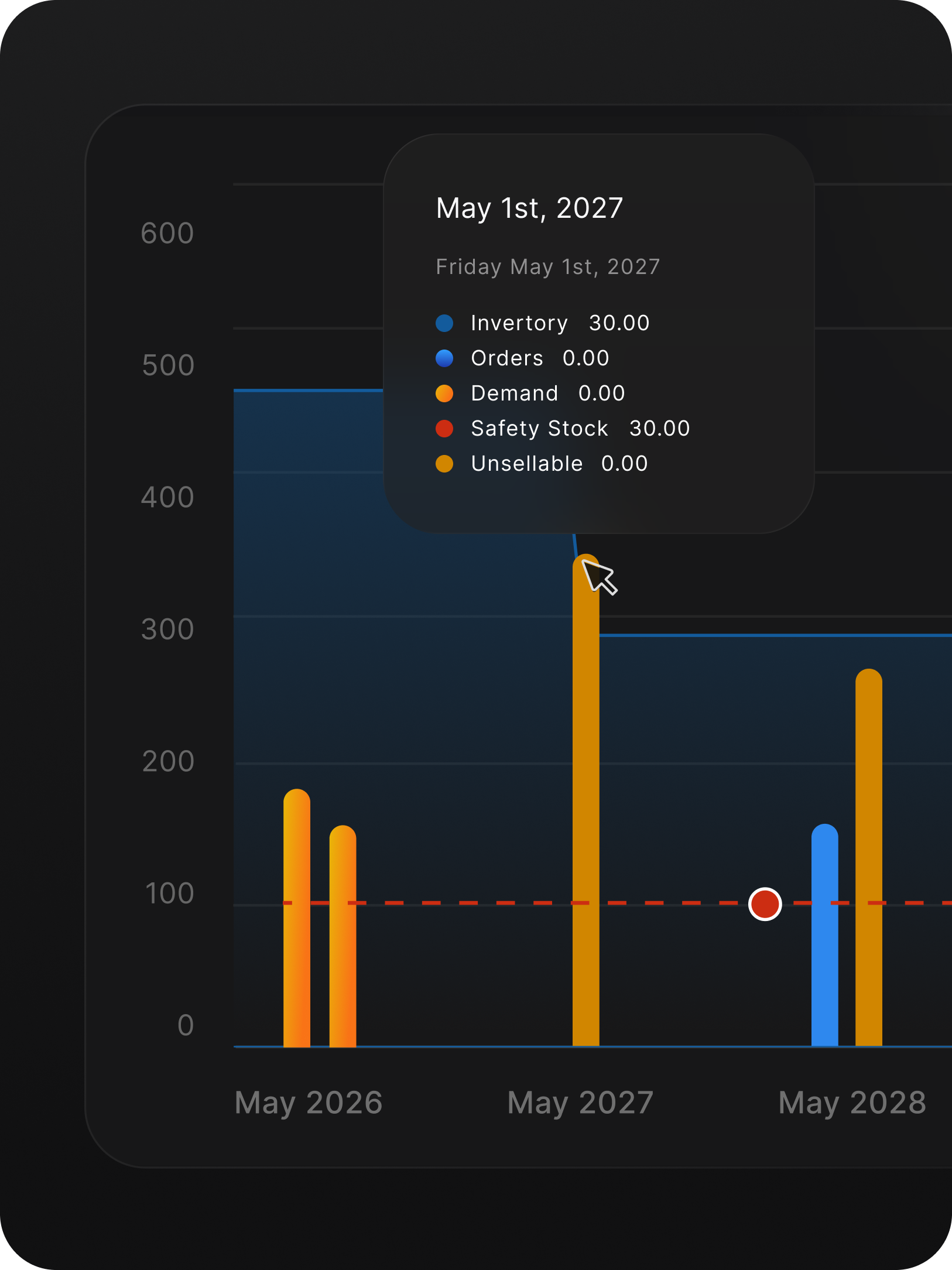Click the Safety Stock 30.00 value
952x1270 pixels.
[659, 429]
